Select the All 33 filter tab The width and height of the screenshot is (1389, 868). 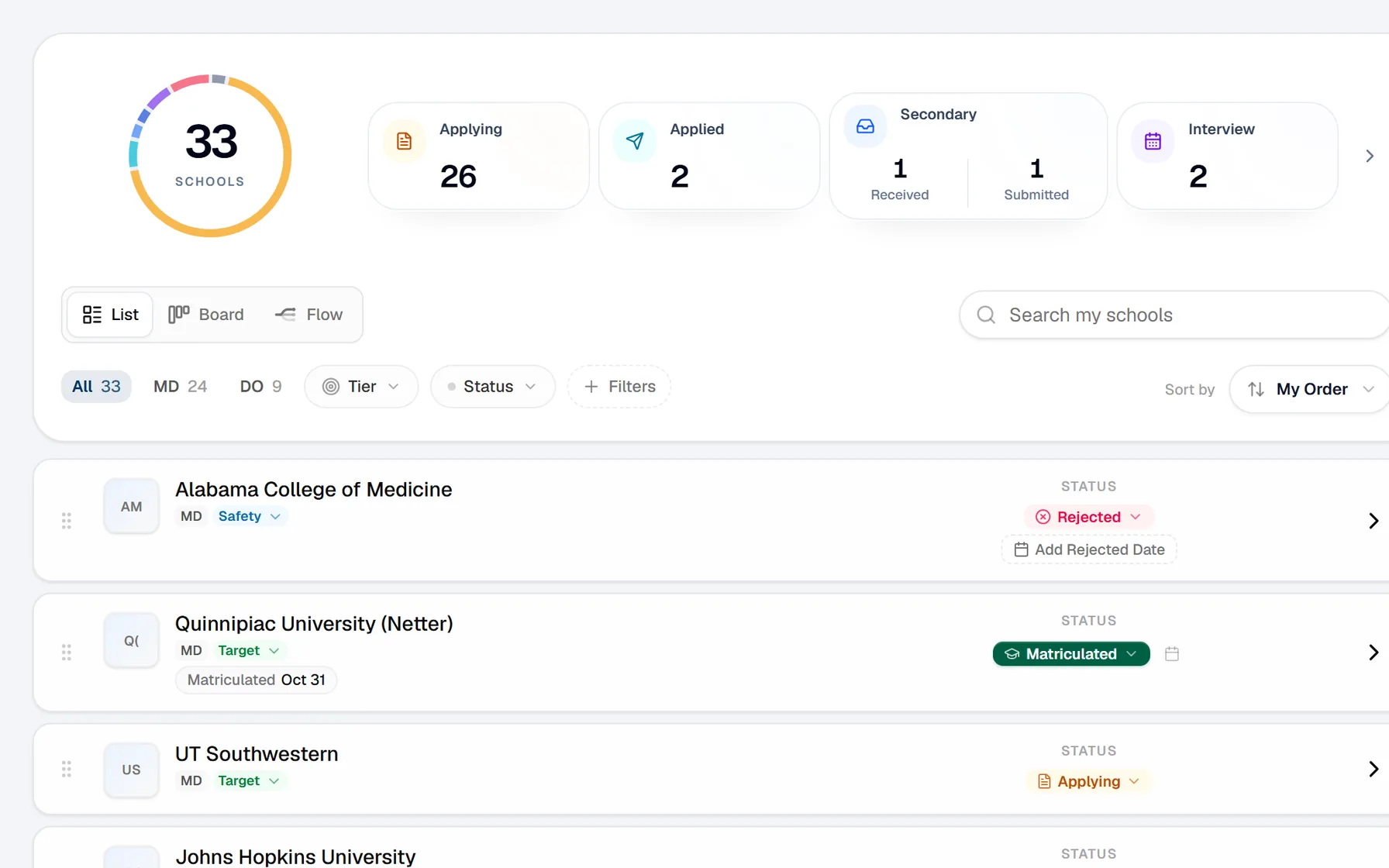pyautogui.click(x=96, y=386)
